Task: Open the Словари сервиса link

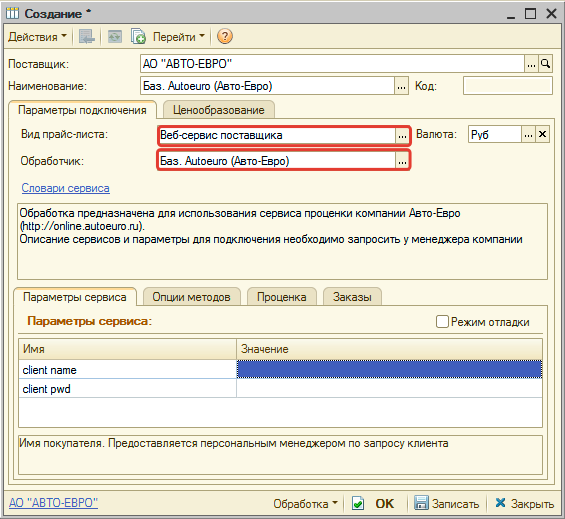Action: [66, 188]
